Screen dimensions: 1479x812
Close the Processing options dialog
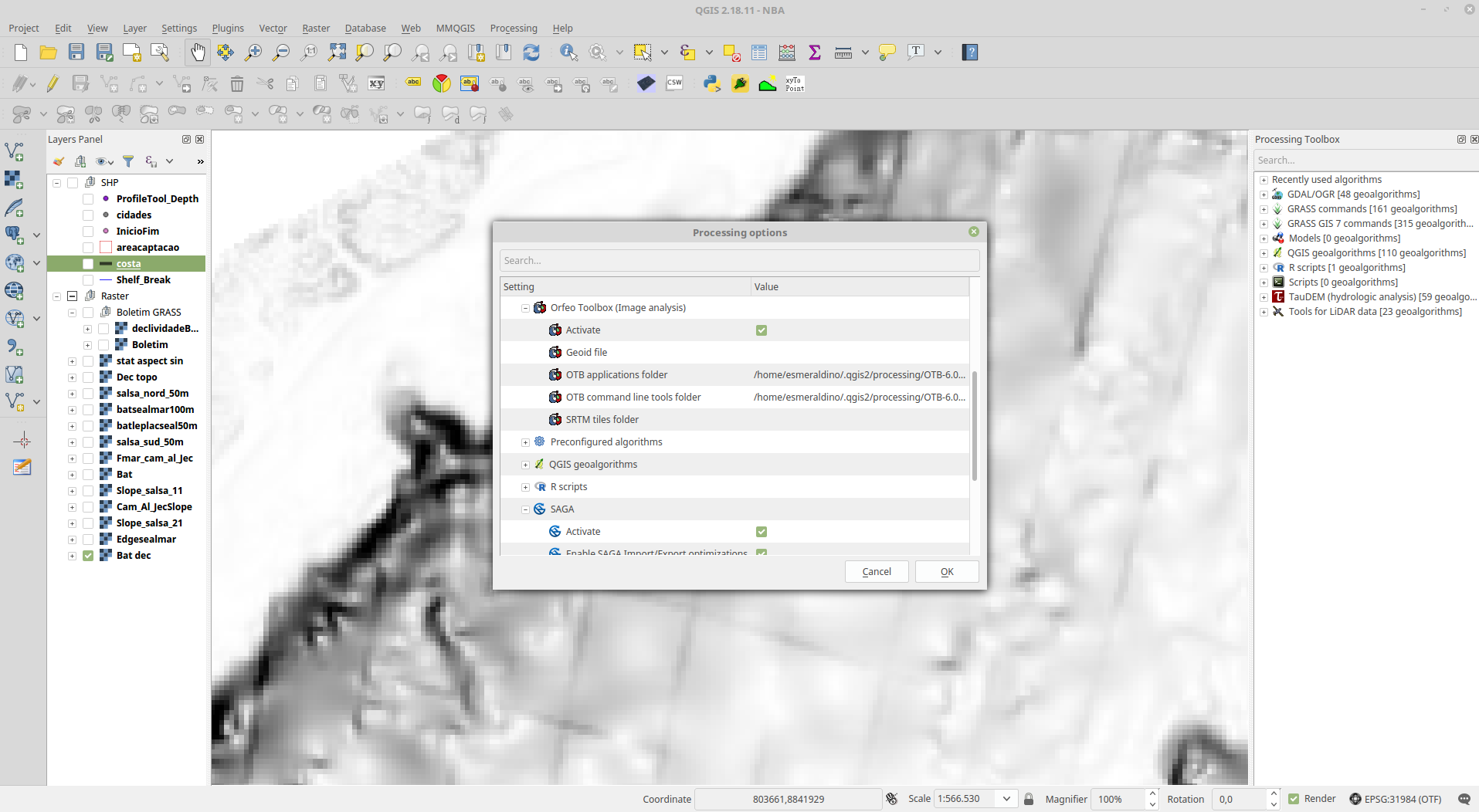click(x=974, y=232)
